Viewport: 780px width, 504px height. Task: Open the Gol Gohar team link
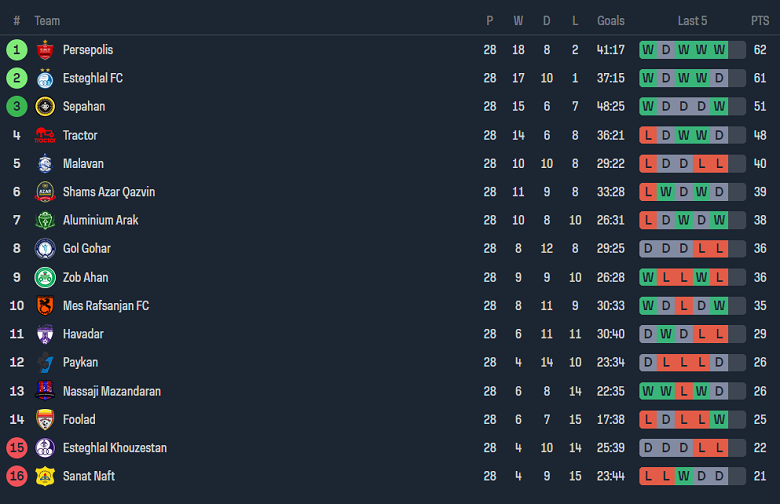86,249
